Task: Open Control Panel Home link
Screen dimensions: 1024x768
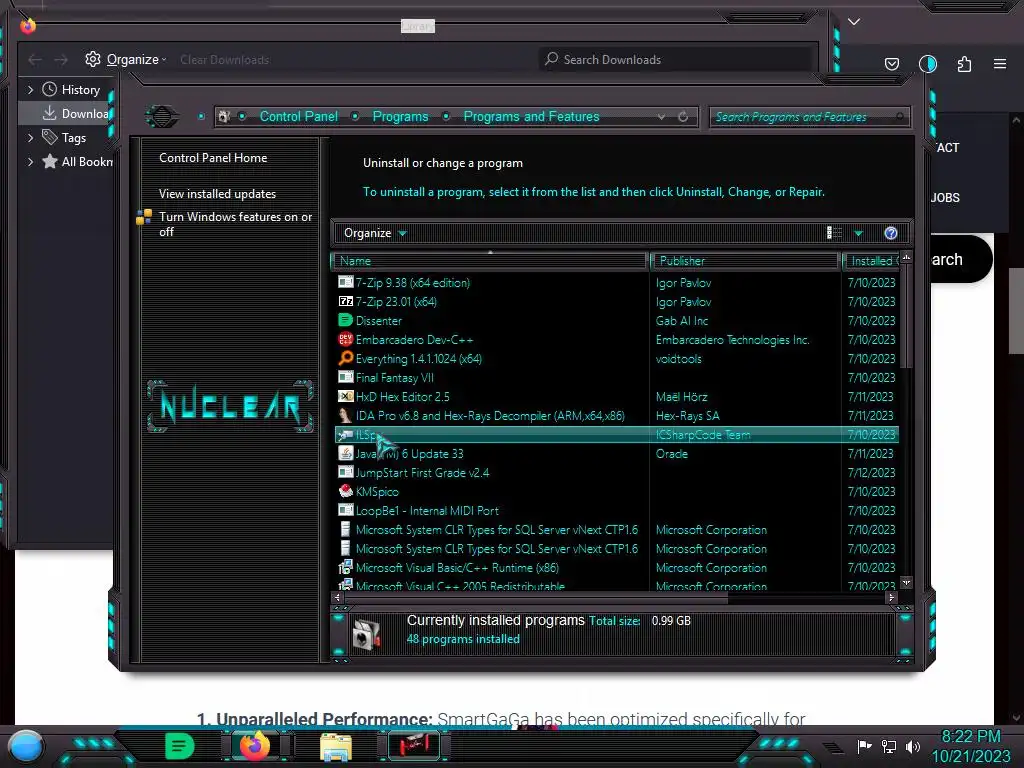Action: [x=213, y=157]
